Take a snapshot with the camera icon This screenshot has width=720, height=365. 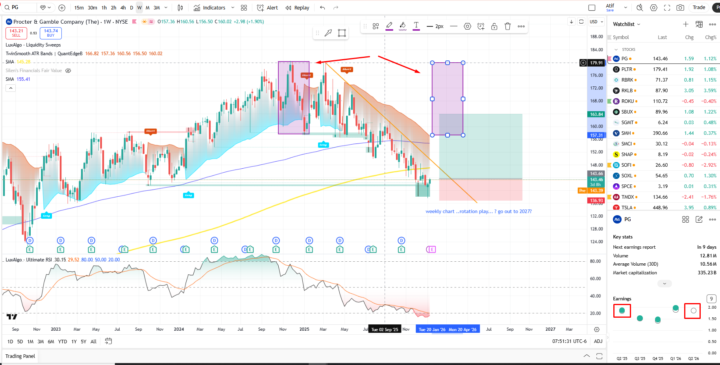(x=680, y=8)
